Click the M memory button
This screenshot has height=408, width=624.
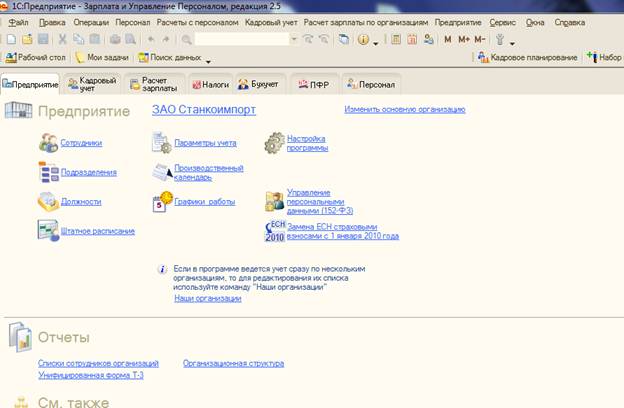pos(448,39)
